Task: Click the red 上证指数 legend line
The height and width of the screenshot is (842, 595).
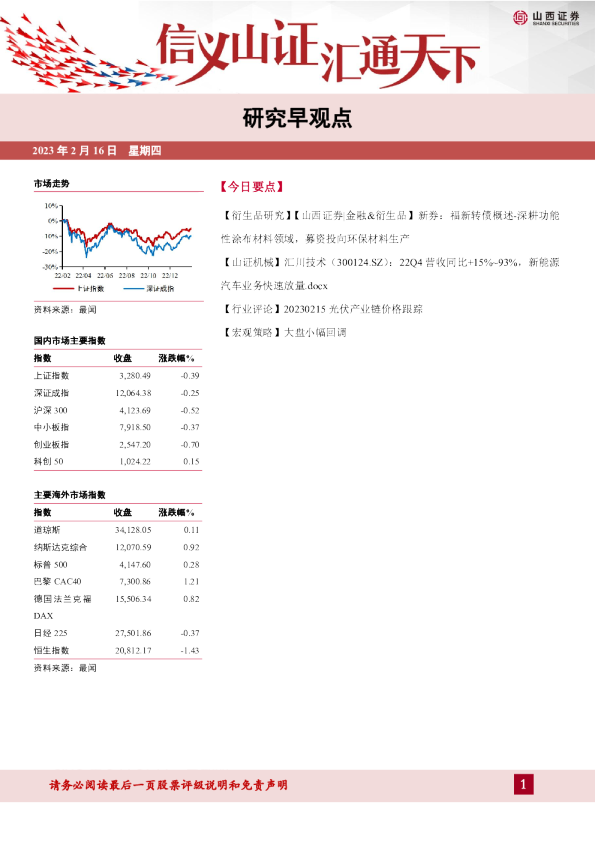Action: (63, 289)
